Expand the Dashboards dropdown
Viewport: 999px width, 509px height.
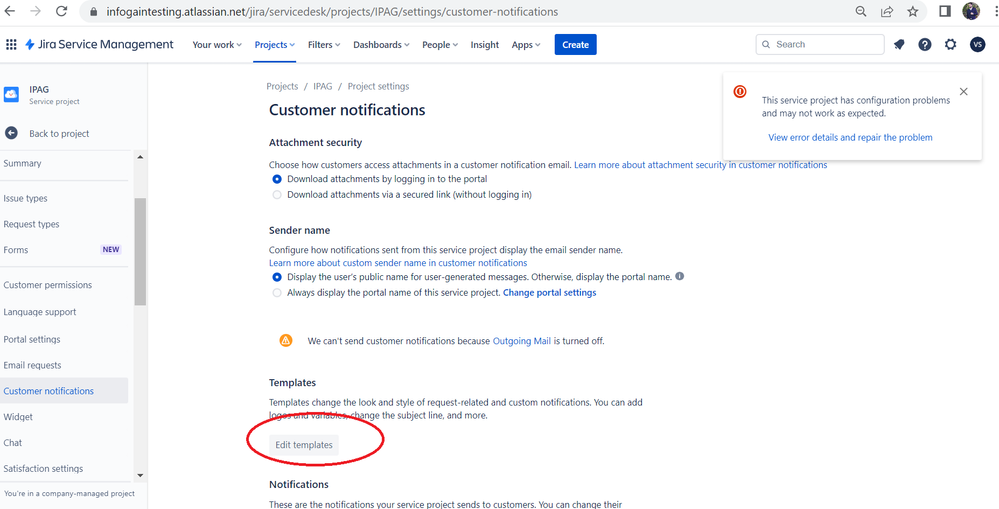(x=382, y=45)
